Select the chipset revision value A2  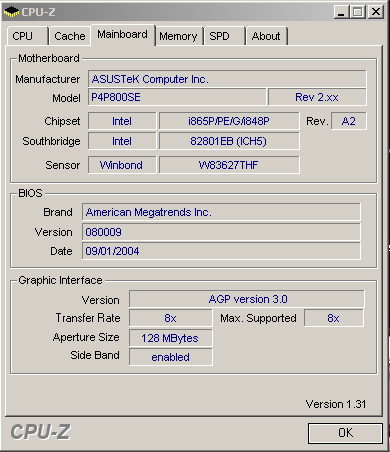pos(348,121)
